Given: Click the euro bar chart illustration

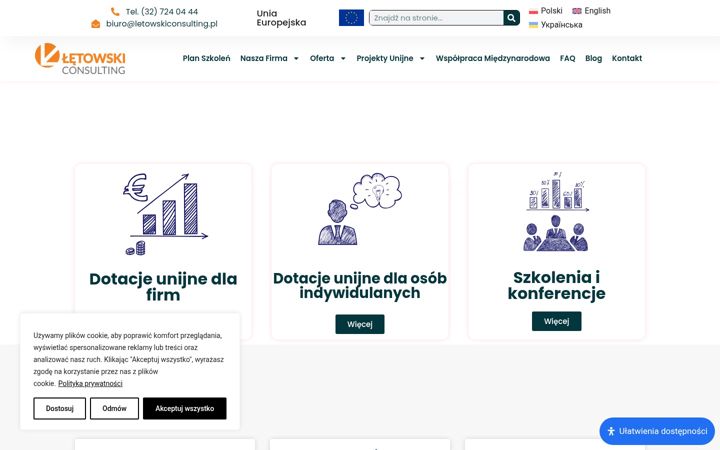Looking at the screenshot, I should (165, 214).
